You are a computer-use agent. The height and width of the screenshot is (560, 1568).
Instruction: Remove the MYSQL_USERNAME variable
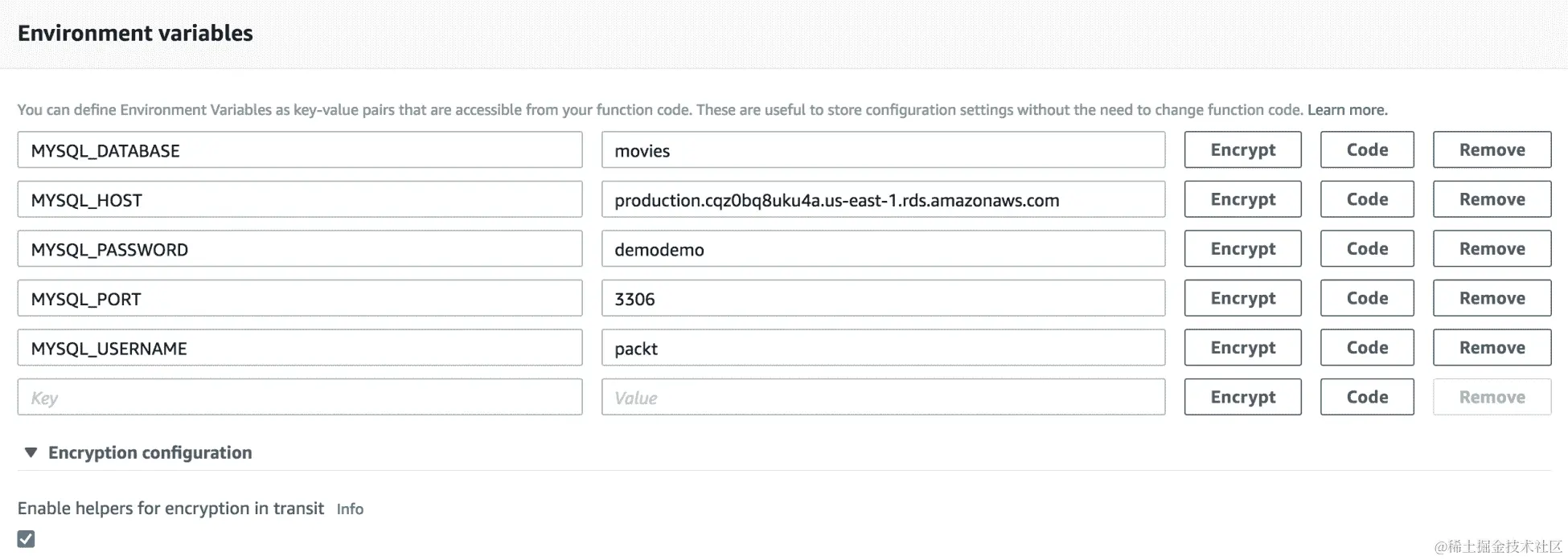[1492, 348]
